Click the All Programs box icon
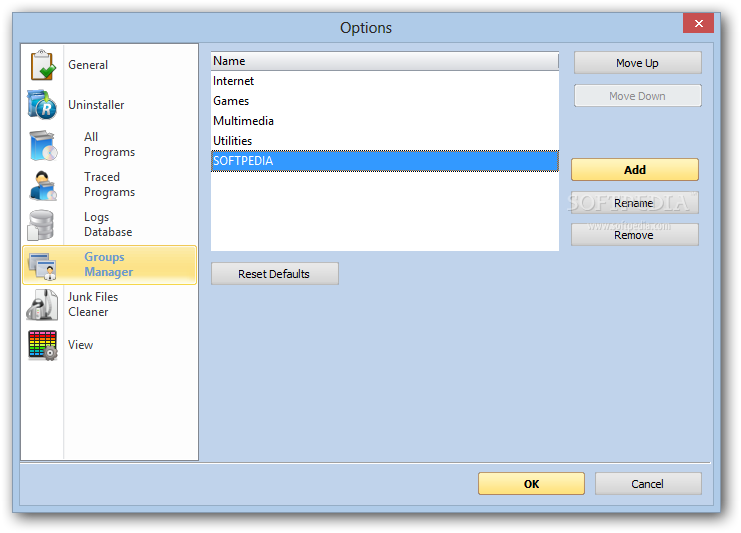The width and height of the screenshot is (741, 533). 43,145
